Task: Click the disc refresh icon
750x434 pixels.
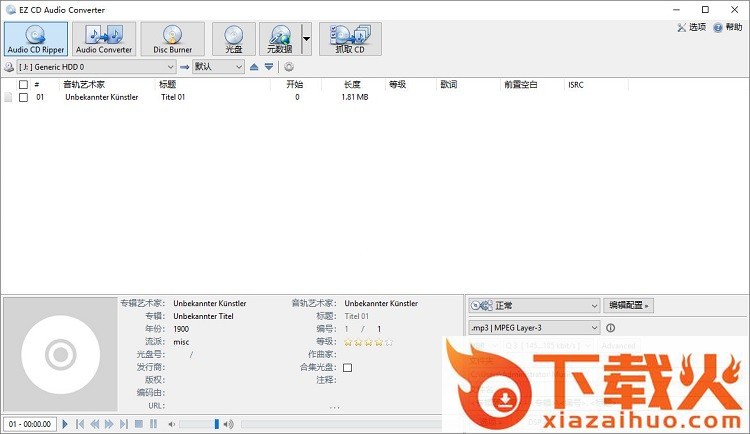Action: tap(289, 67)
